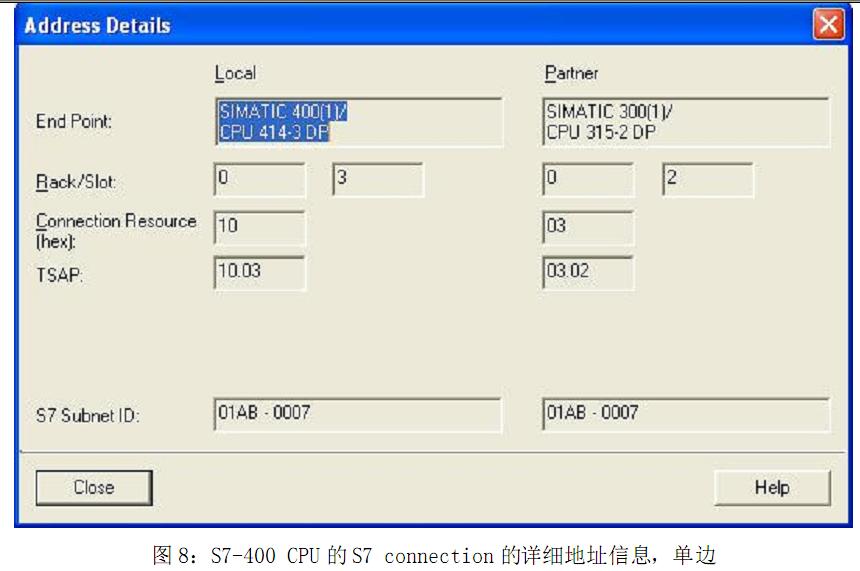Click the Close button
The height and width of the screenshot is (571, 860).
pos(94,488)
